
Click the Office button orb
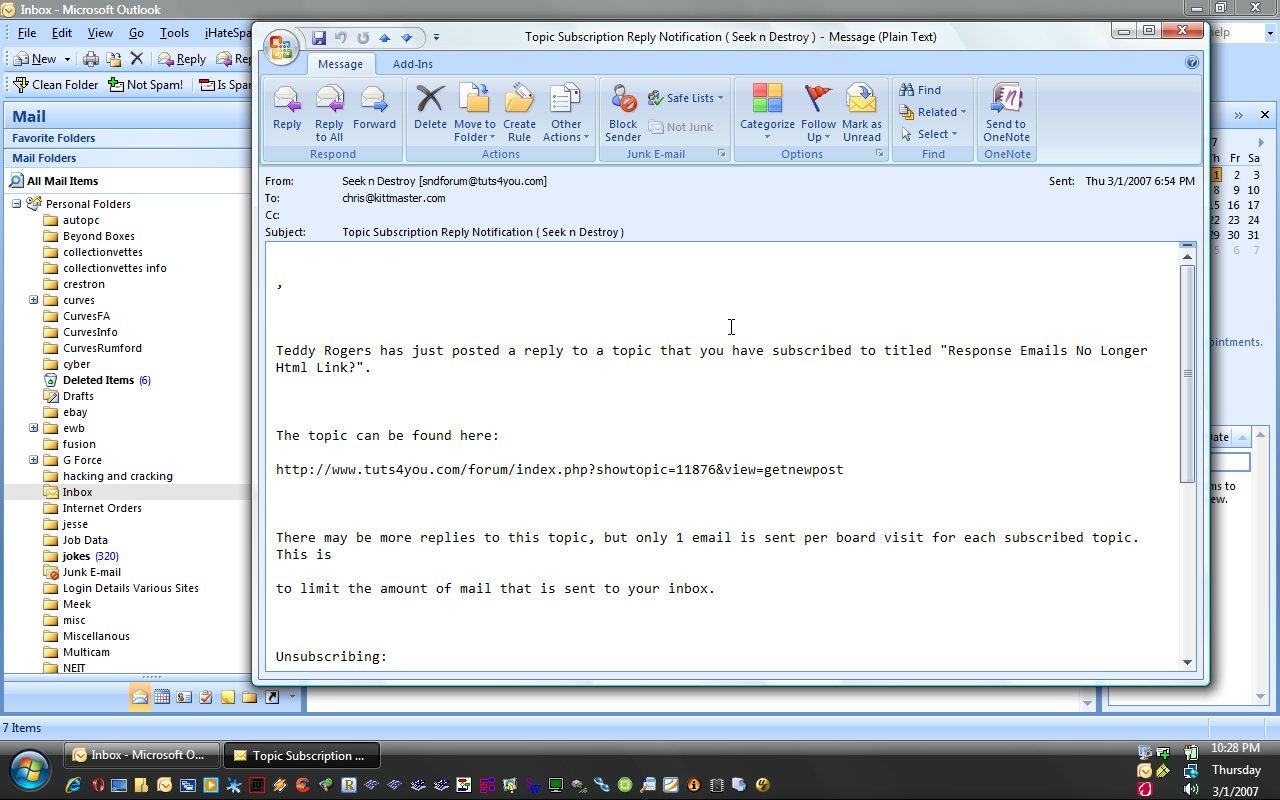[x=281, y=45]
